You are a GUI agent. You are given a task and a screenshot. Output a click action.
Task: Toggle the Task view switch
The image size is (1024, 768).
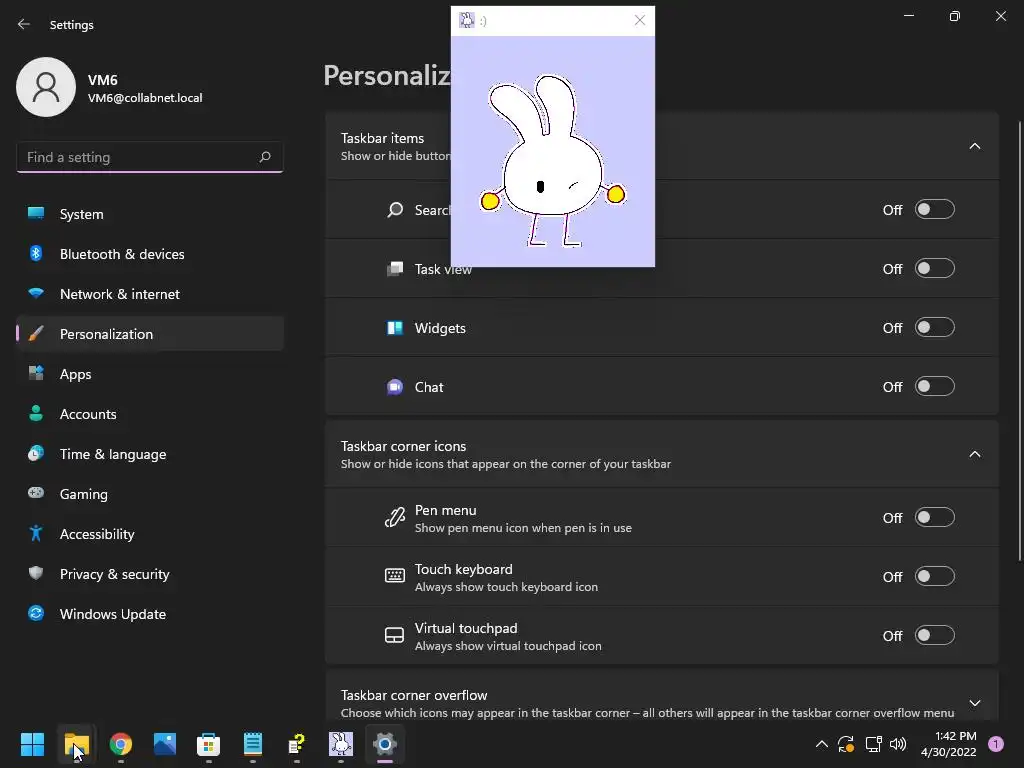[x=935, y=268]
